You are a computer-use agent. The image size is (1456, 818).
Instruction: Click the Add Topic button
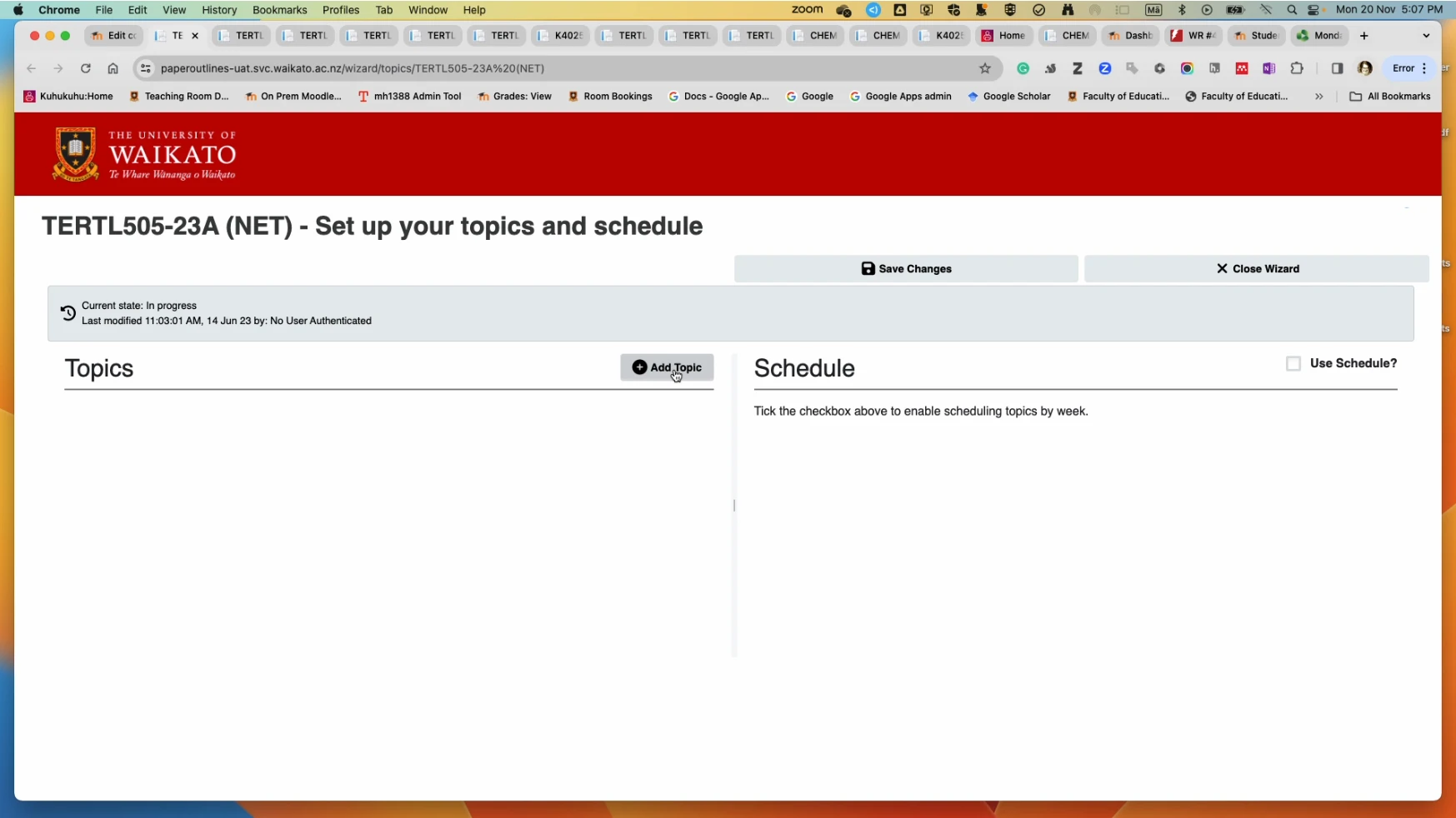point(667,367)
